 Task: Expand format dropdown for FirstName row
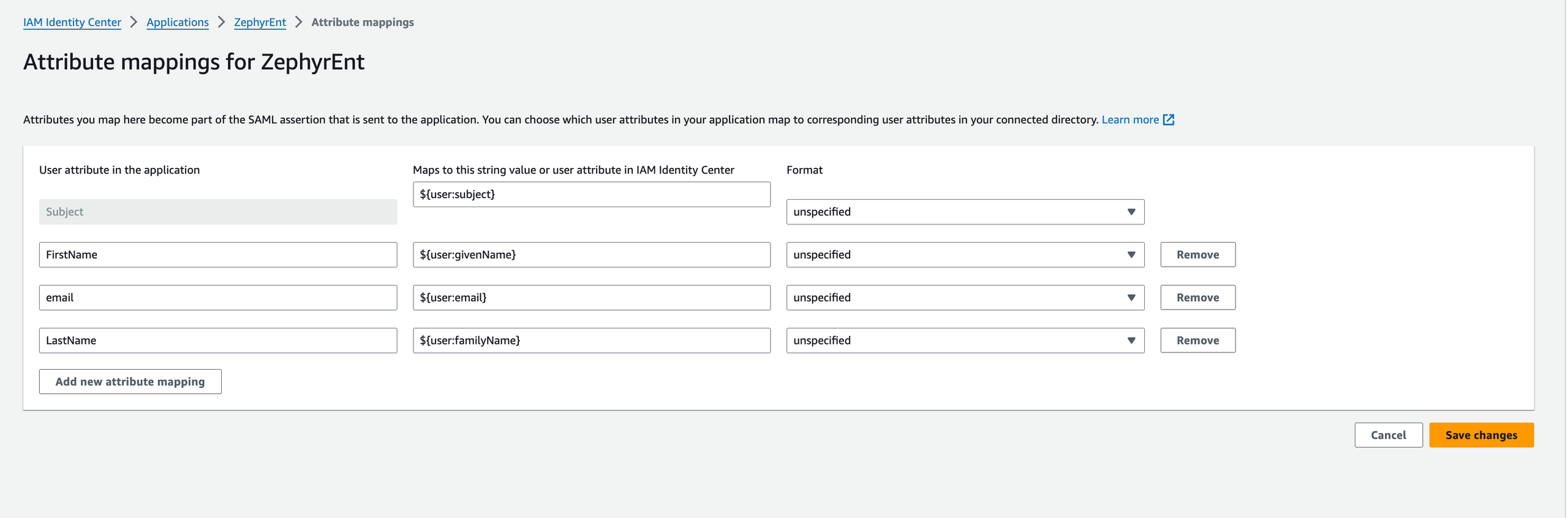point(965,255)
